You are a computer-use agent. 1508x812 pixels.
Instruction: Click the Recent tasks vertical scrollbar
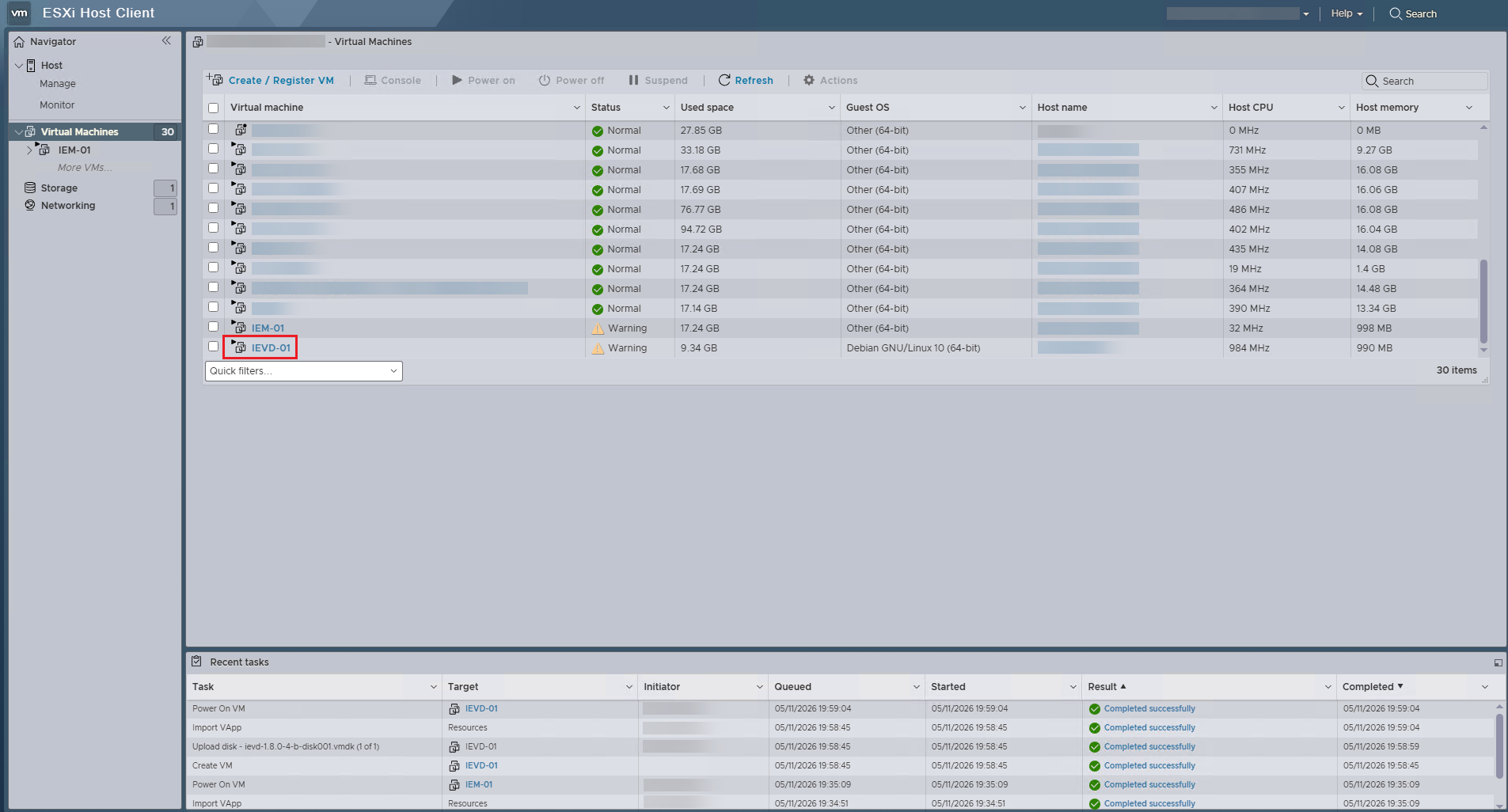click(1499, 746)
